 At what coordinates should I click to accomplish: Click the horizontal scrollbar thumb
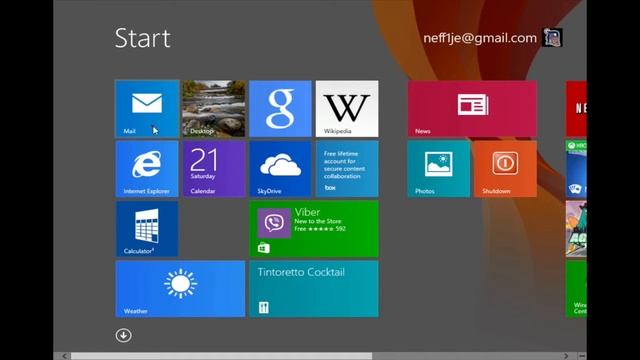(x=221, y=356)
